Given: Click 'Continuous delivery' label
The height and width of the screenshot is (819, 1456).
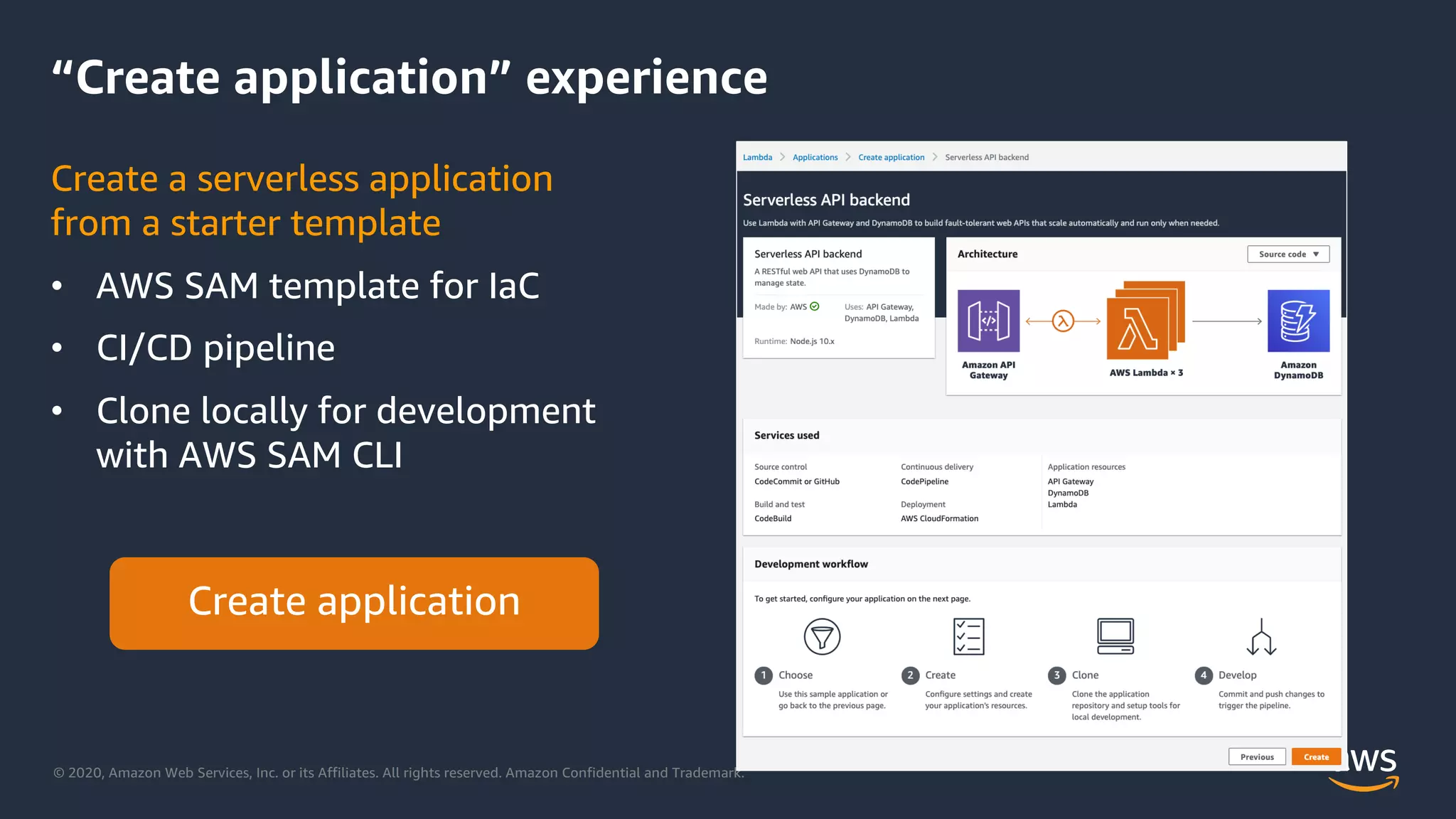Looking at the screenshot, I should pos(937,467).
